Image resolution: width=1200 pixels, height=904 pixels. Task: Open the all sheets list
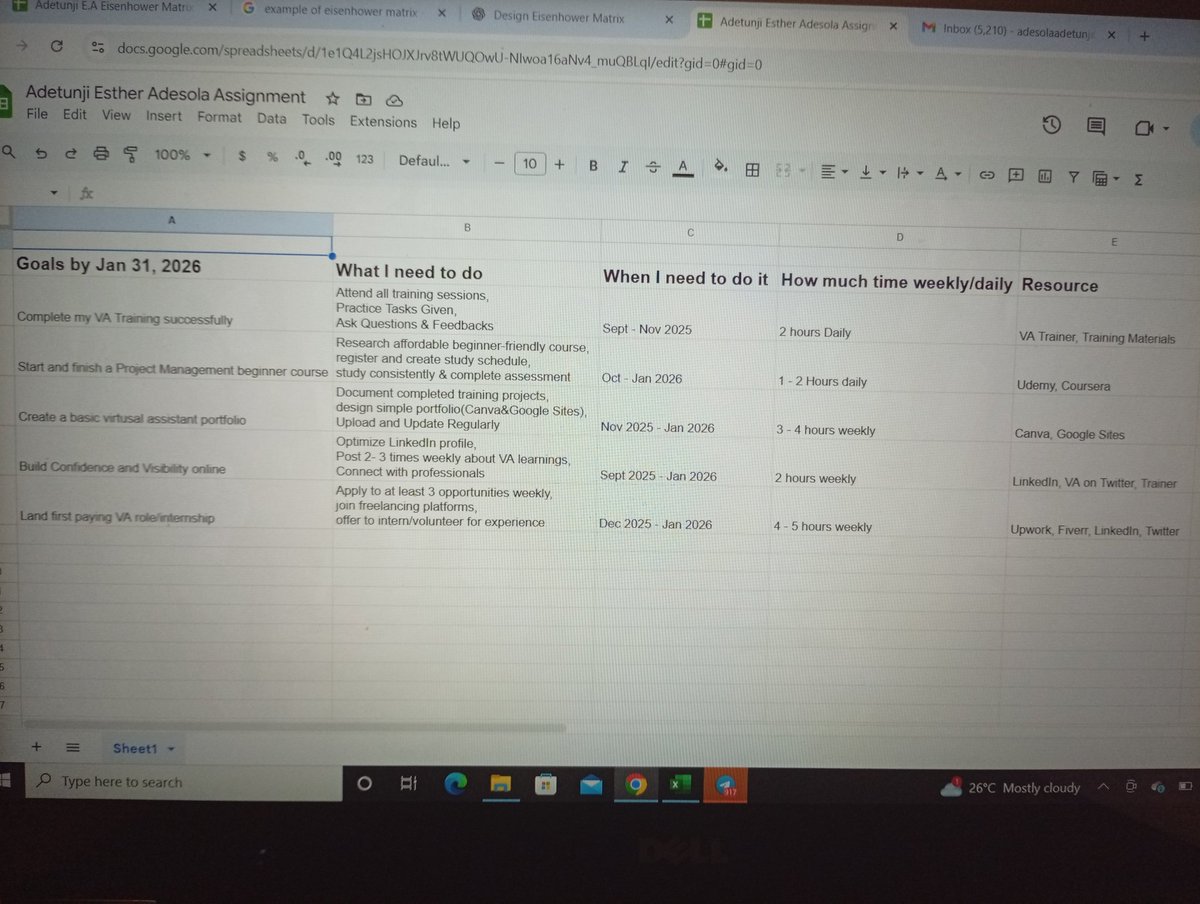point(72,747)
